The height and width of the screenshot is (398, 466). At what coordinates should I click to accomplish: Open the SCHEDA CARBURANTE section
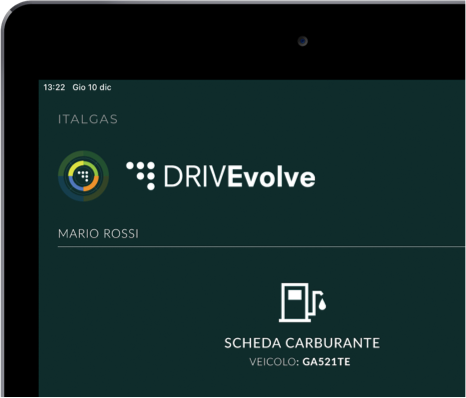(x=302, y=343)
